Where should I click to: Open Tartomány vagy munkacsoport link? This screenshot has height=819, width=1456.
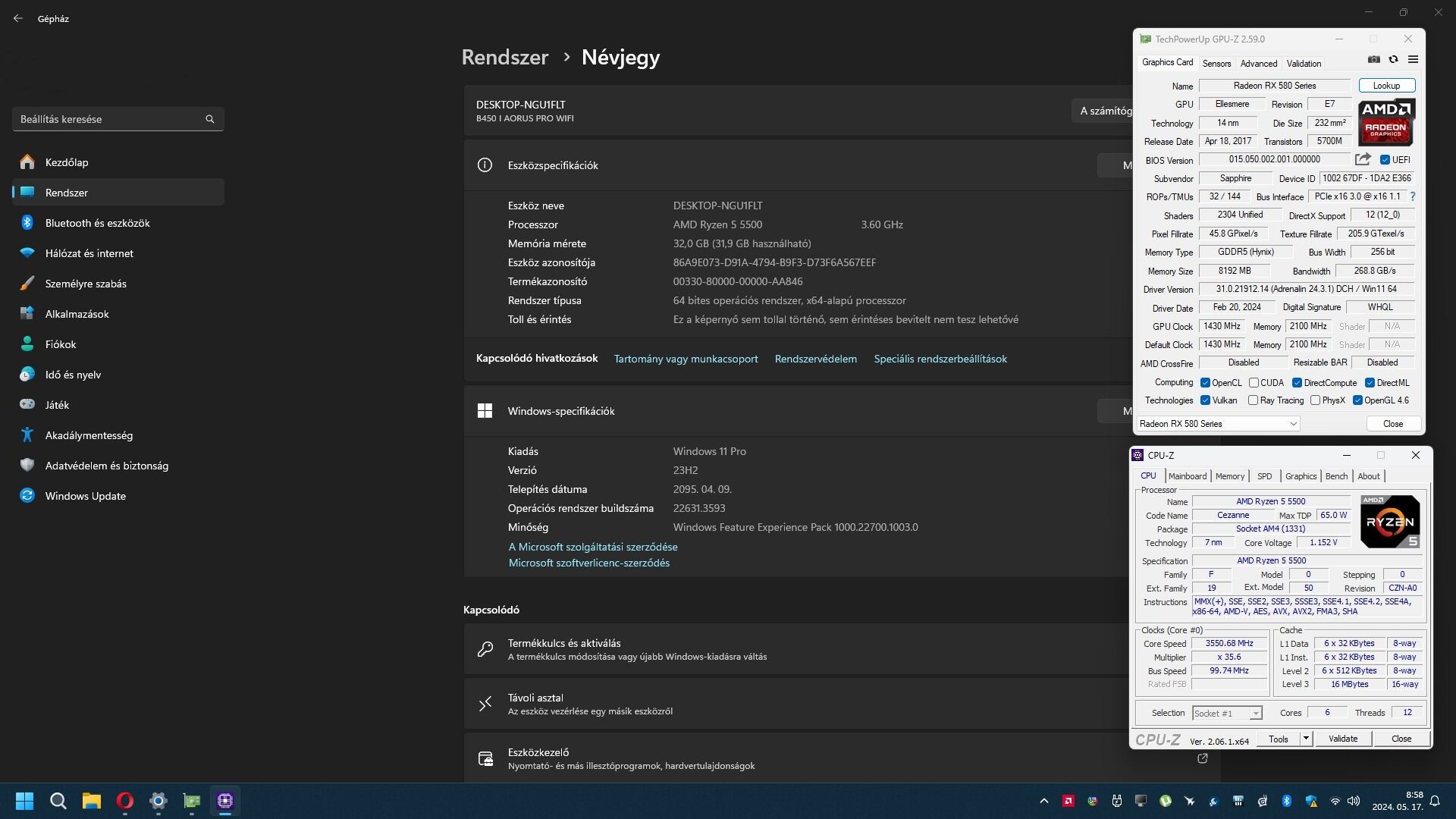tap(686, 359)
